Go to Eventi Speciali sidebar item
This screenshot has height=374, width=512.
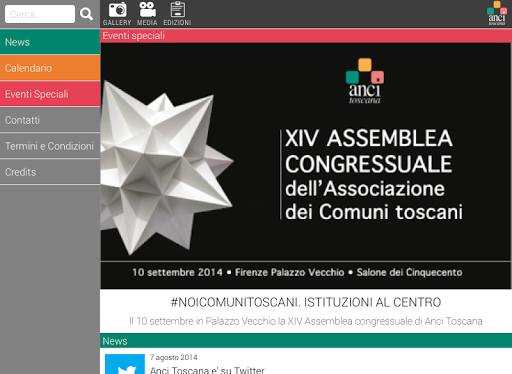(x=50, y=94)
